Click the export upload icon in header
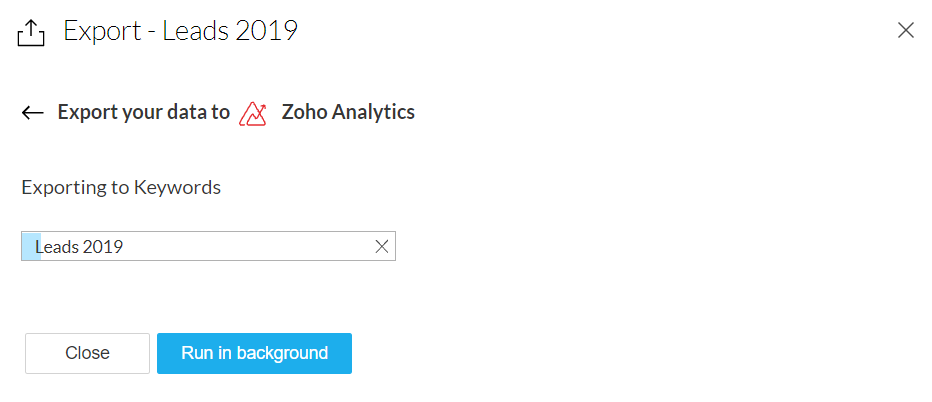Viewport: 932px width, 402px height. pyautogui.click(x=32, y=33)
